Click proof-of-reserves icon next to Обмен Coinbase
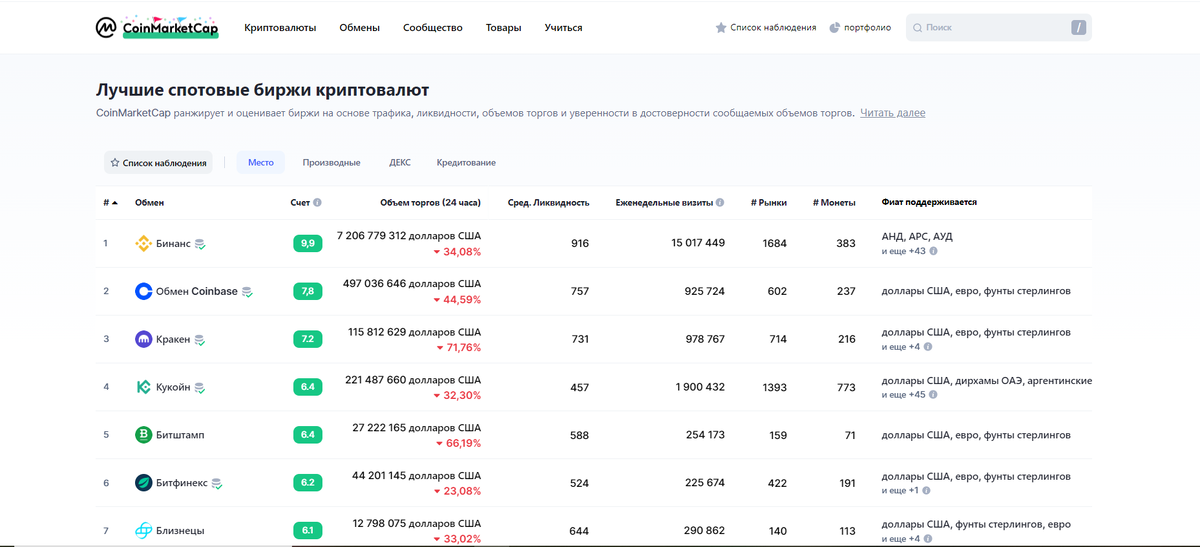Image resolution: width=1200 pixels, height=547 pixels. [x=247, y=292]
